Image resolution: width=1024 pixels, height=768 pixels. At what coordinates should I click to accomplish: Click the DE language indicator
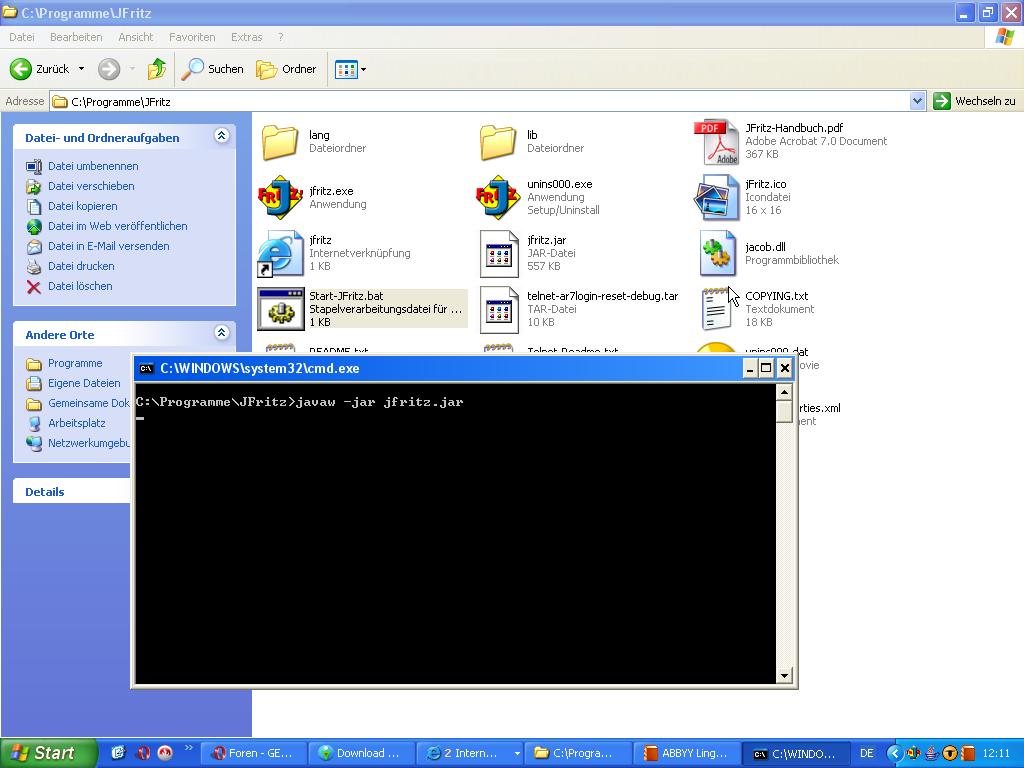(x=867, y=754)
